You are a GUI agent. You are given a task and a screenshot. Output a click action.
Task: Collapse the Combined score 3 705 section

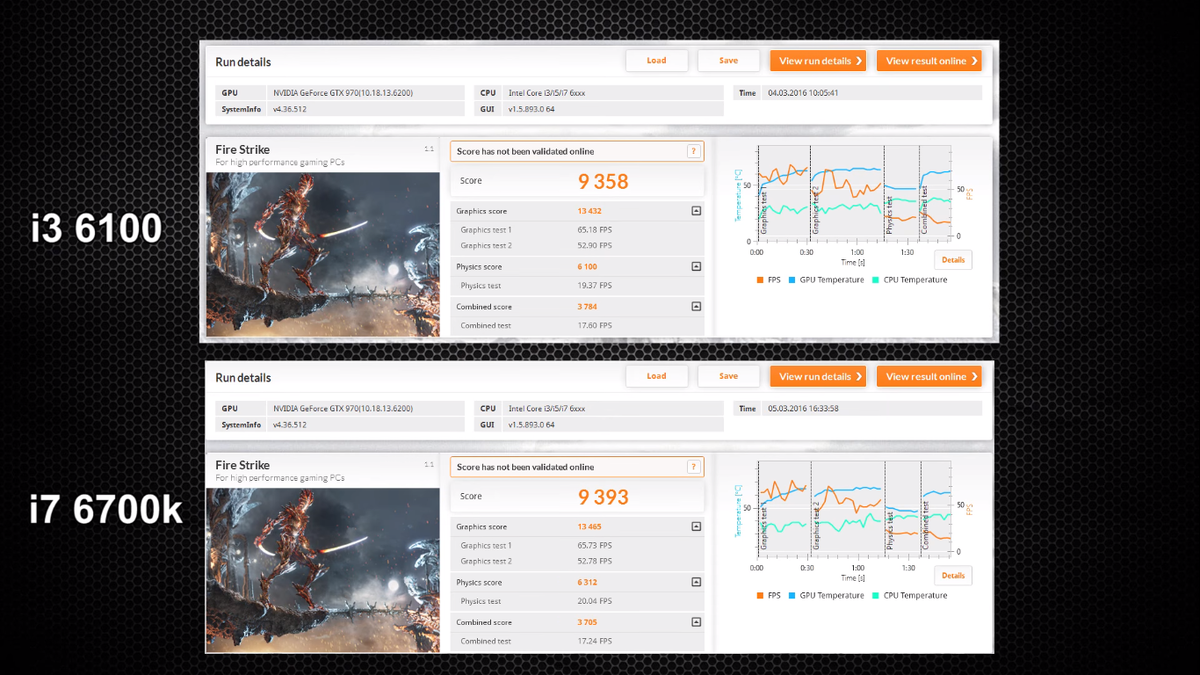point(696,622)
